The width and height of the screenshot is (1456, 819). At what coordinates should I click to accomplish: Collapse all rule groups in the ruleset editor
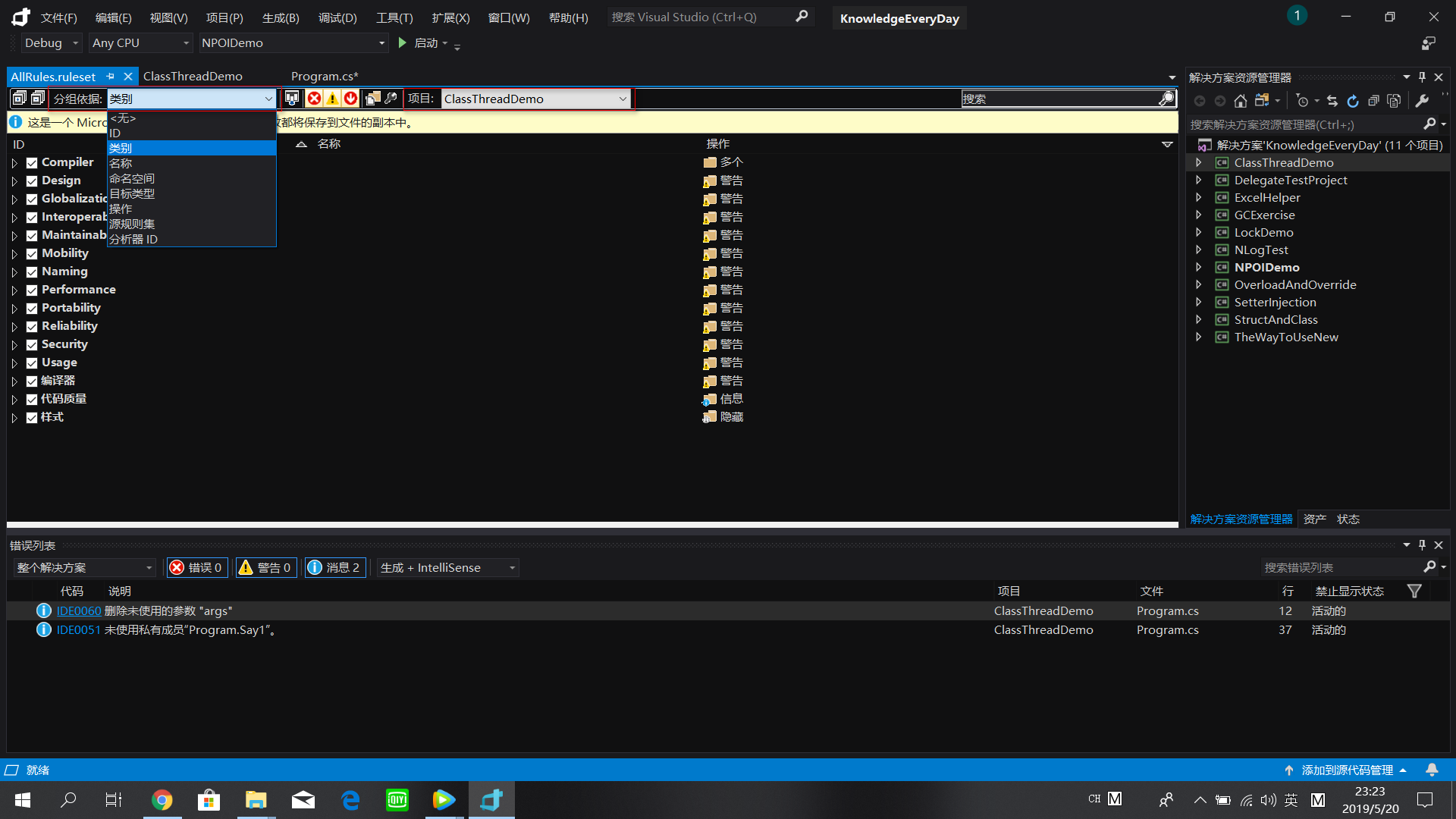pyautogui.click(x=37, y=98)
